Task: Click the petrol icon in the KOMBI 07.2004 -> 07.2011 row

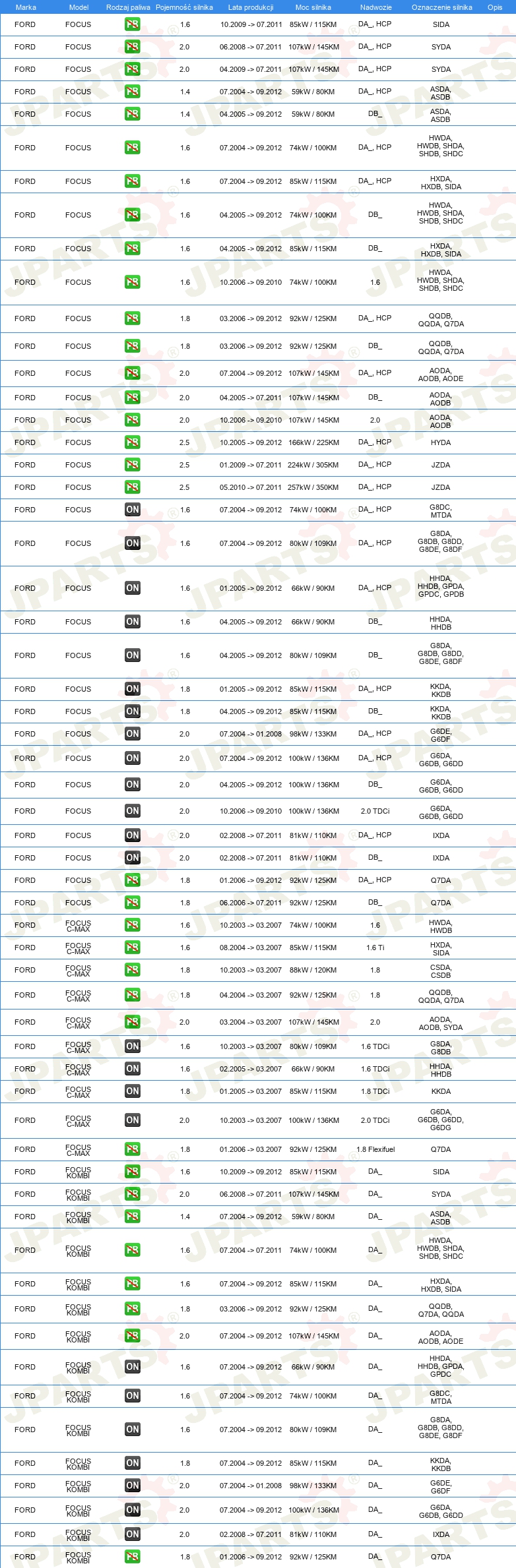Action: tap(133, 1250)
